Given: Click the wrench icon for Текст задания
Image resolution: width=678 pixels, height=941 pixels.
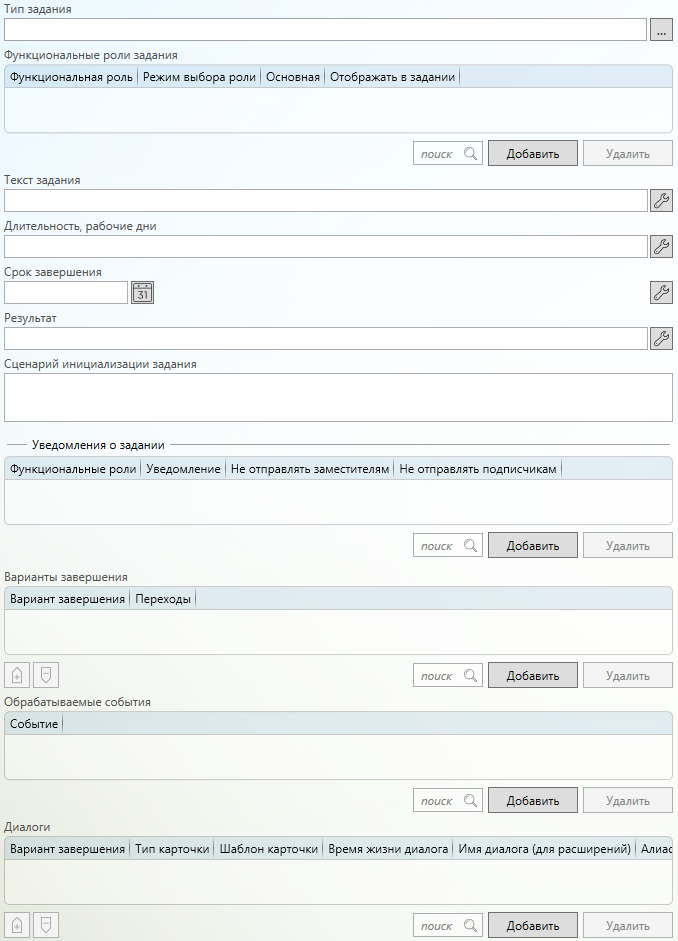Looking at the screenshot, I should tap(661, 200).
